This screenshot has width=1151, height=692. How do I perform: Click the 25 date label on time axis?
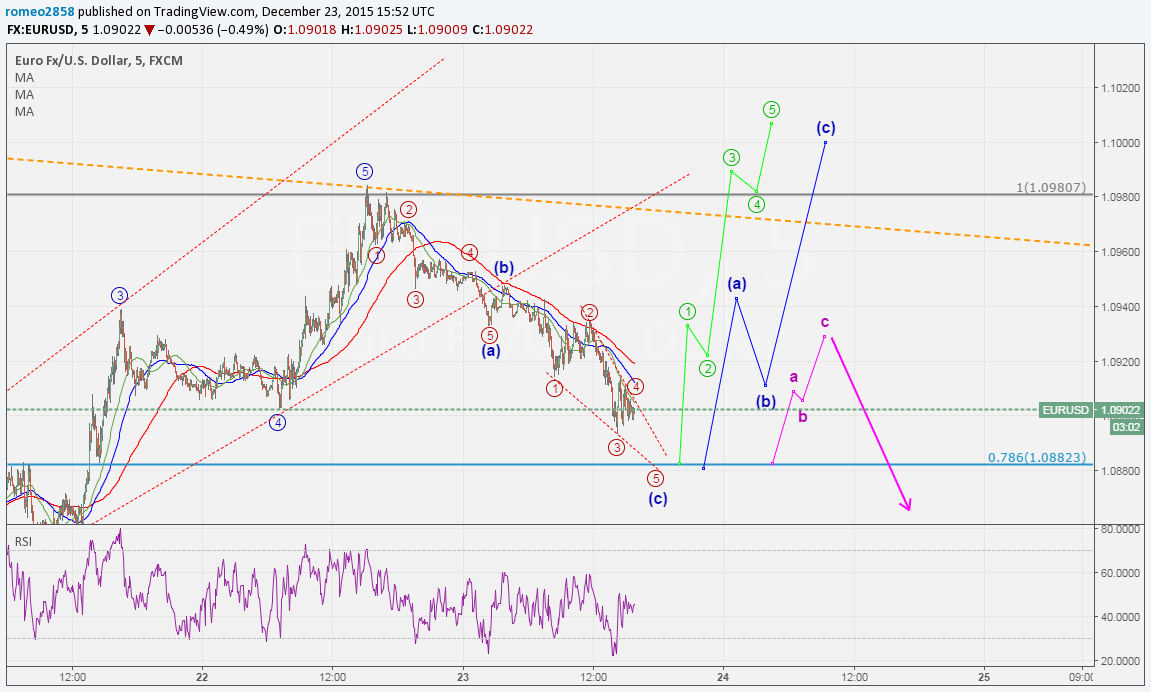click(984, 677)
